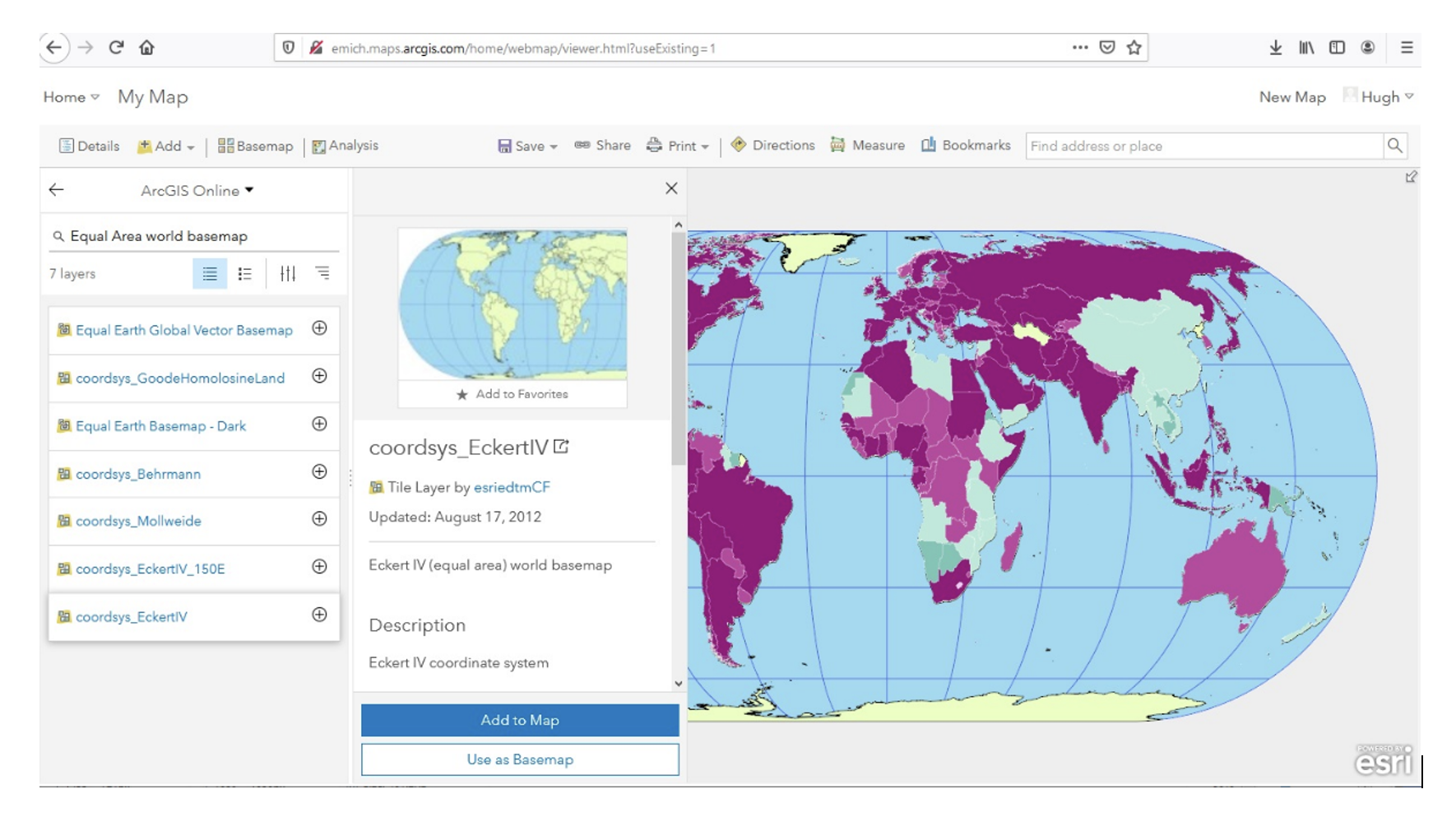Click Add to Favorites
This screenshot has width=1456, height=831.
tap(512, 394)
